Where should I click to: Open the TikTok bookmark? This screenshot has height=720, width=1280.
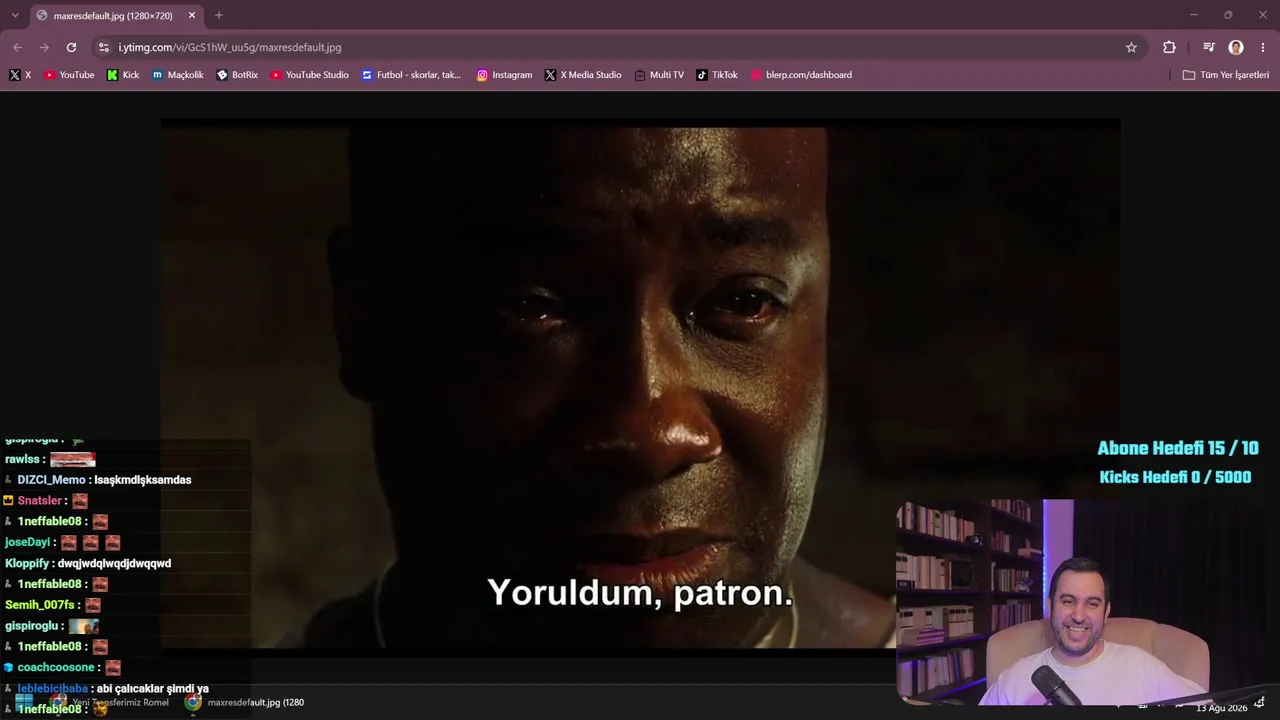pyautogui.click(x=717, y=75)
